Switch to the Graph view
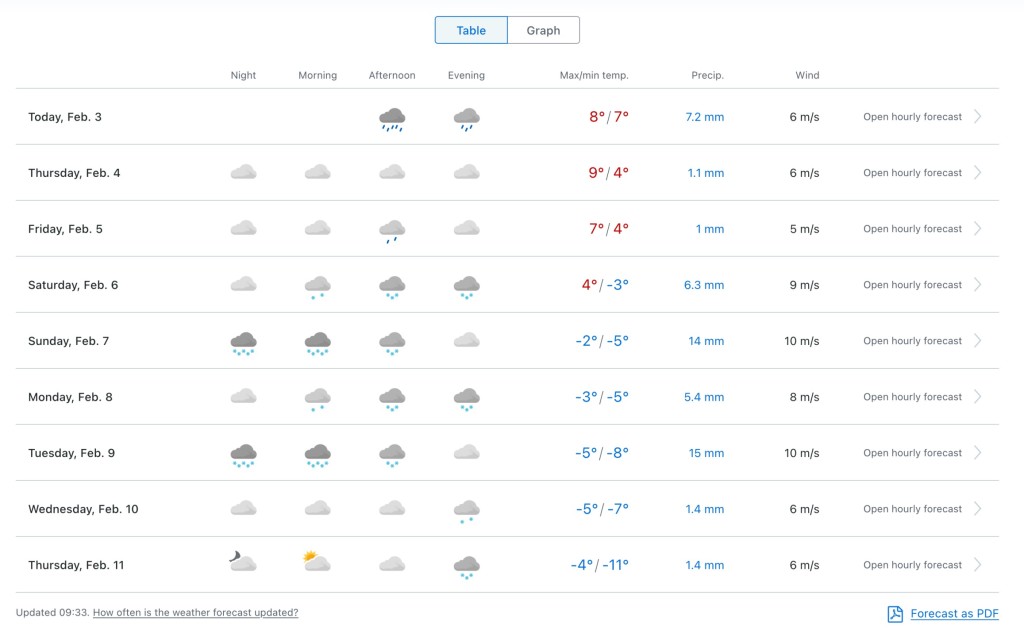 coord(543,30)
